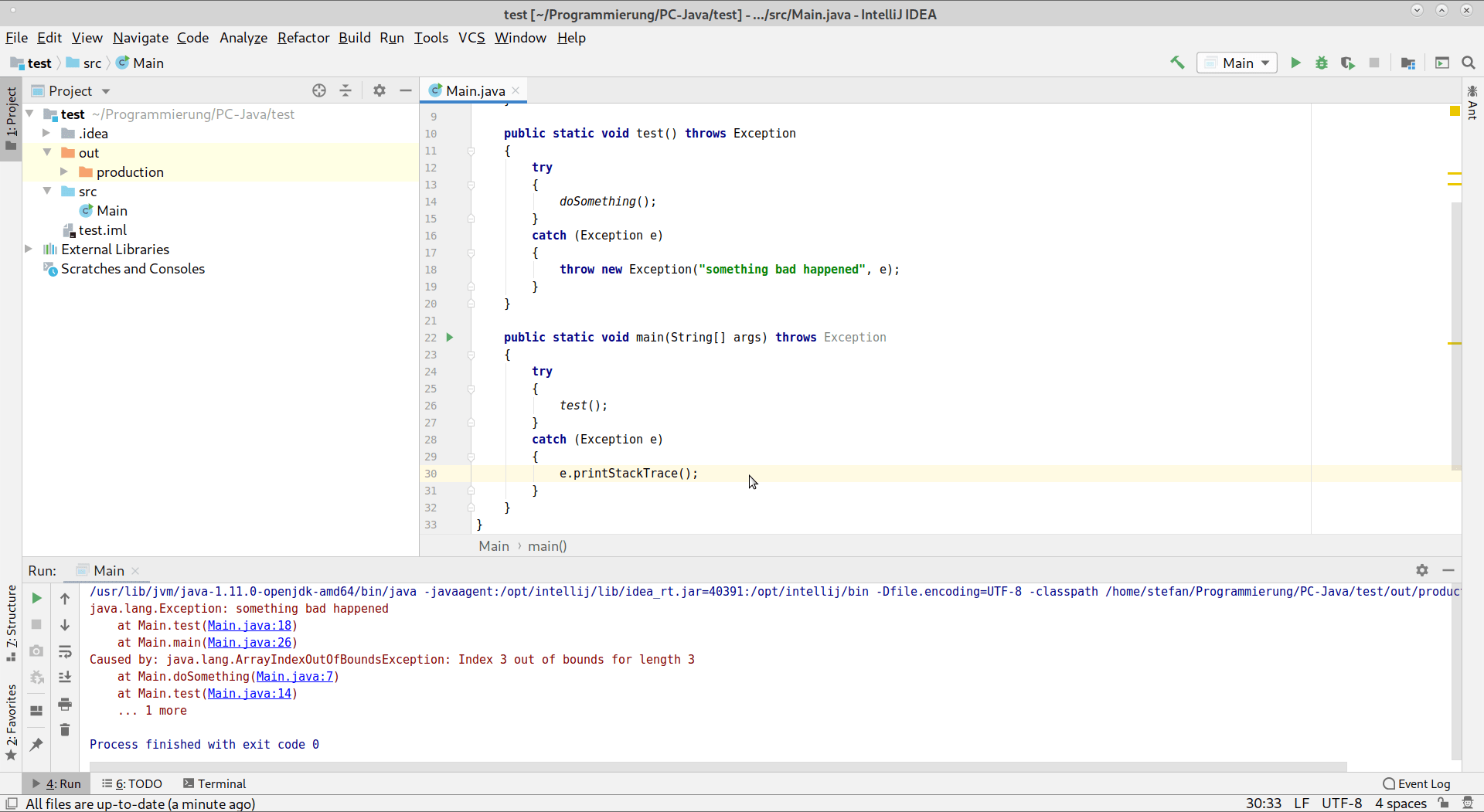Select test.iml in the project tree

(94, 229)
